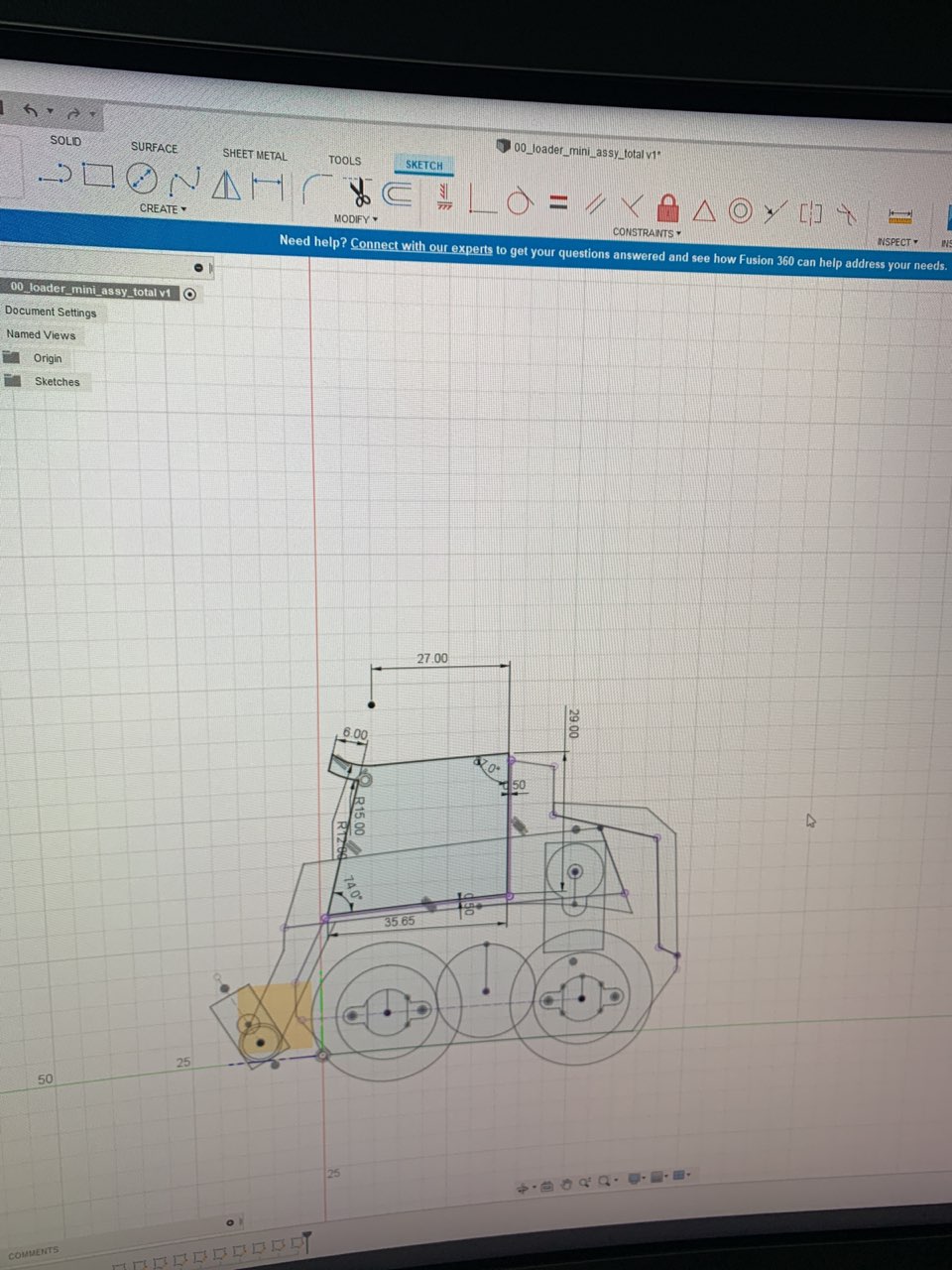Select the Sketch Dimension tool
Viewport: 952px width, 1270px height.
pyautogui.click(x=267, y=186)
